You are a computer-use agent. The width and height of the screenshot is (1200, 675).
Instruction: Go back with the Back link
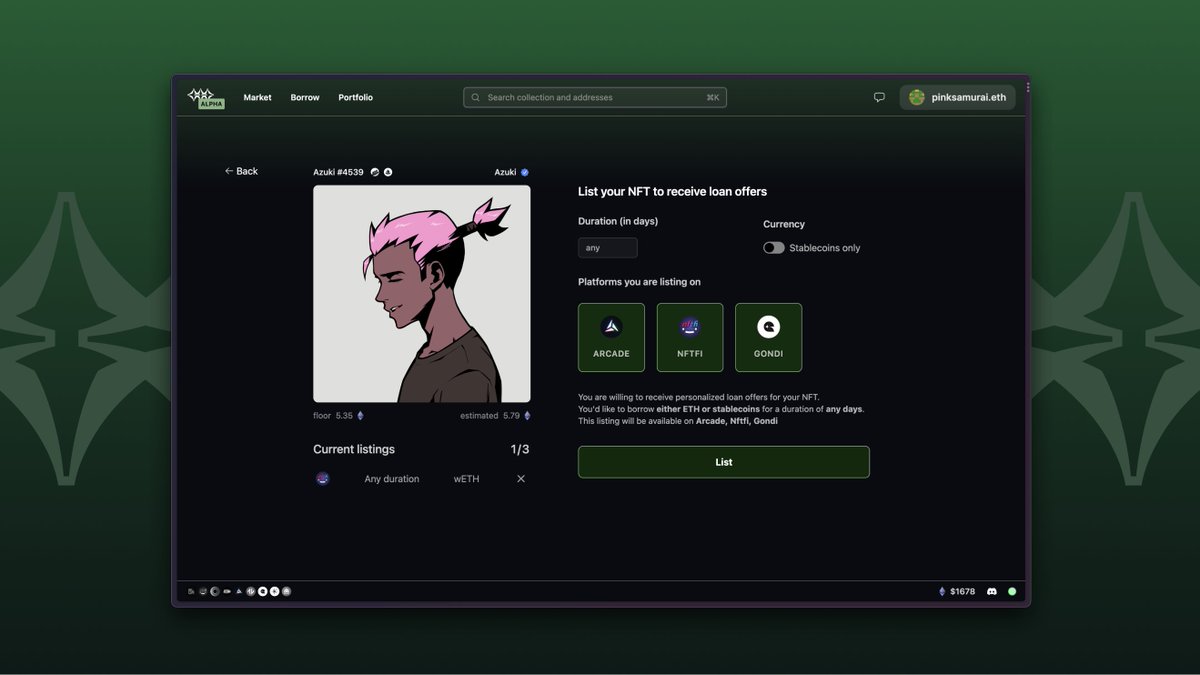click(x=241, y=171)
